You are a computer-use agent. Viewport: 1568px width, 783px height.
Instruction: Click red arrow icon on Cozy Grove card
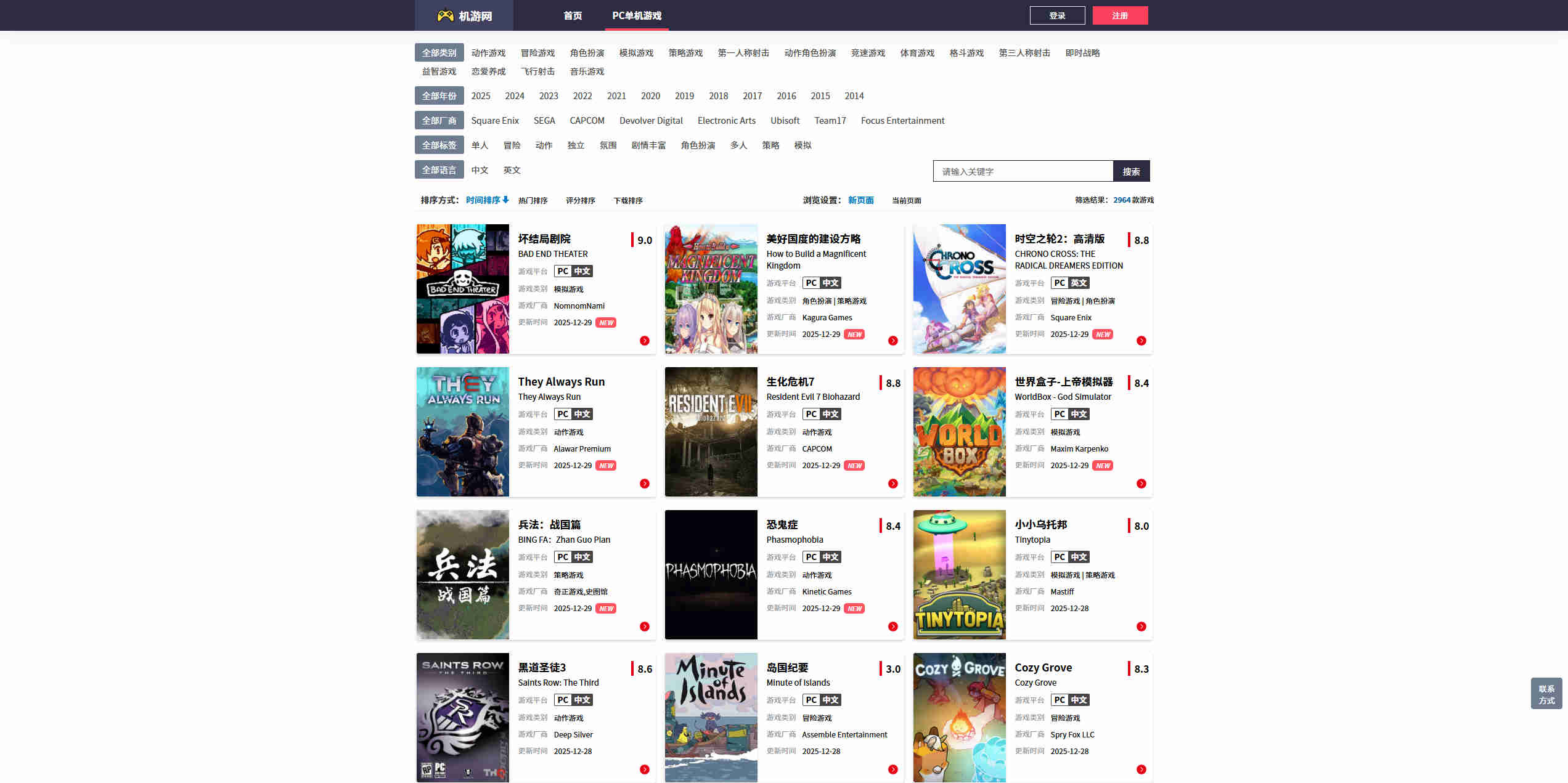tap(1141, 769)
